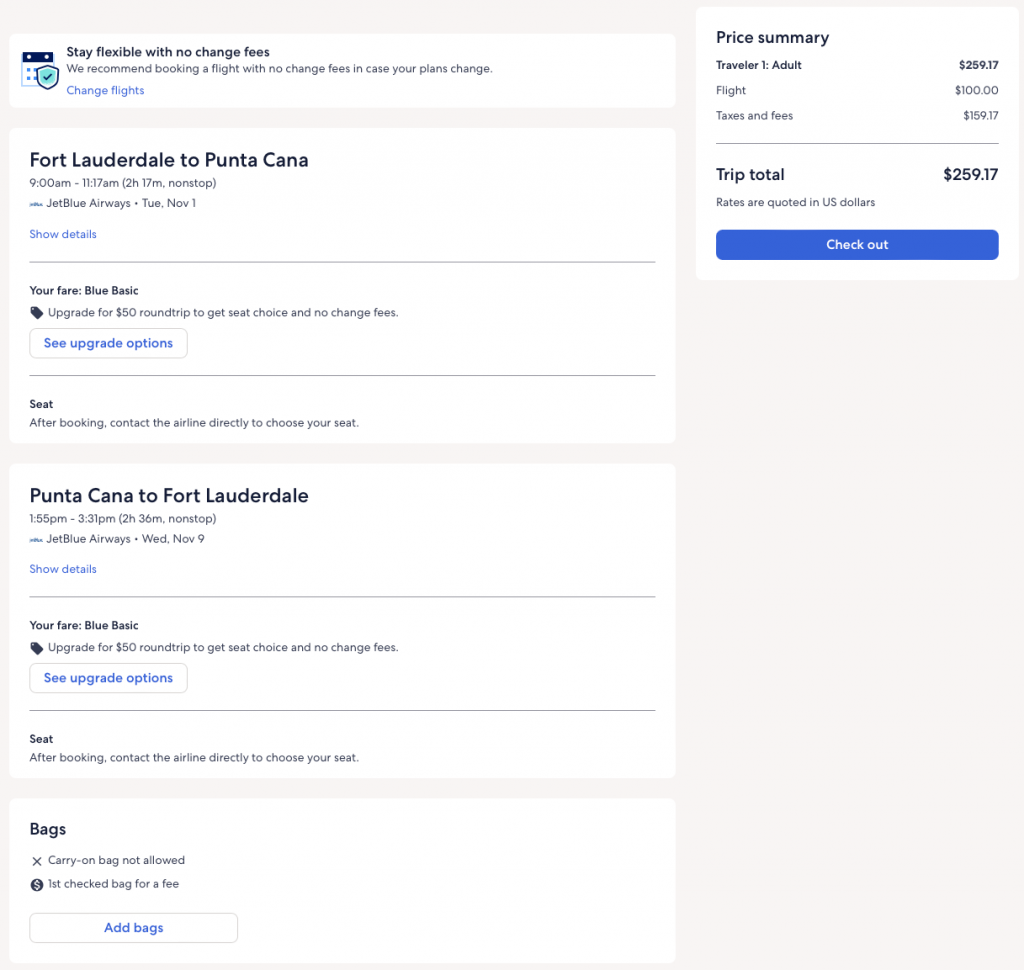
Task: Proceed with the Check out button
Action: click(x=857, y=245)
